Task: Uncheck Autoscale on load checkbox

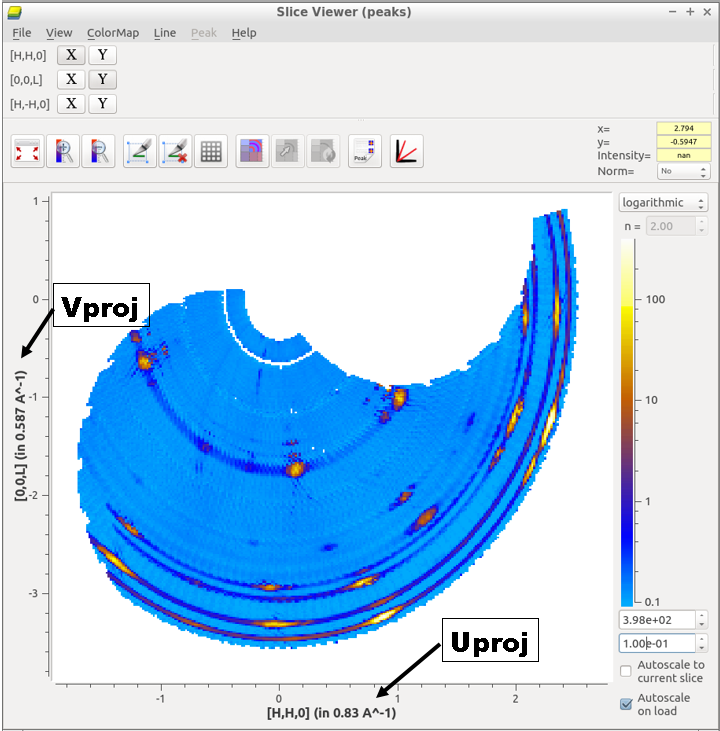Action: (x=626, y=704)
